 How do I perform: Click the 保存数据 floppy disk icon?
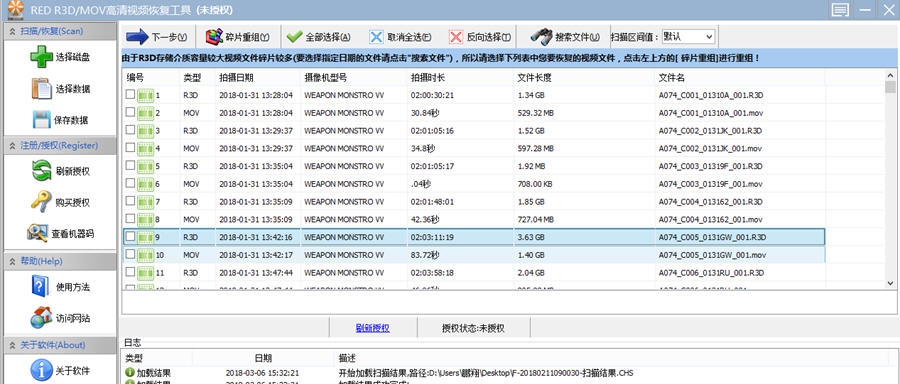coord(42,120)
